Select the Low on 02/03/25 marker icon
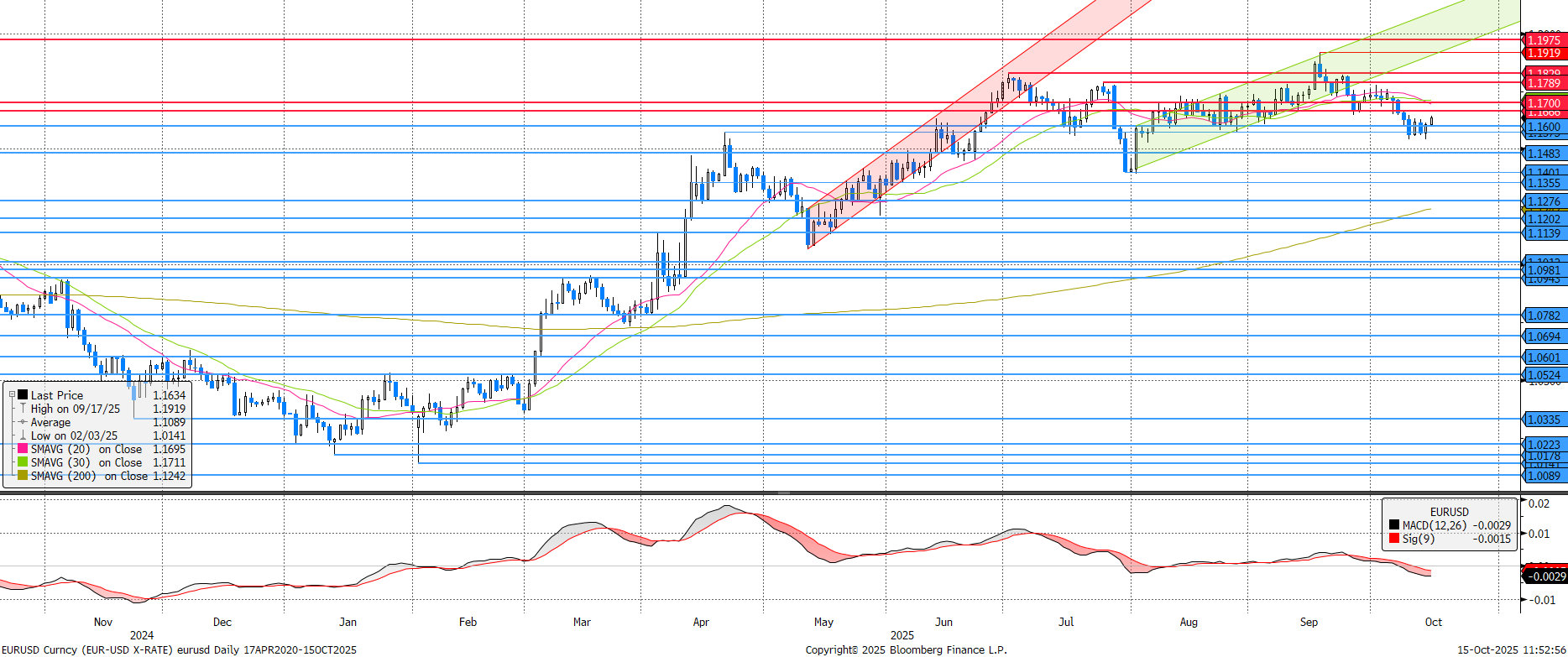The image size is (1568, 657). [x=23, y=435]
